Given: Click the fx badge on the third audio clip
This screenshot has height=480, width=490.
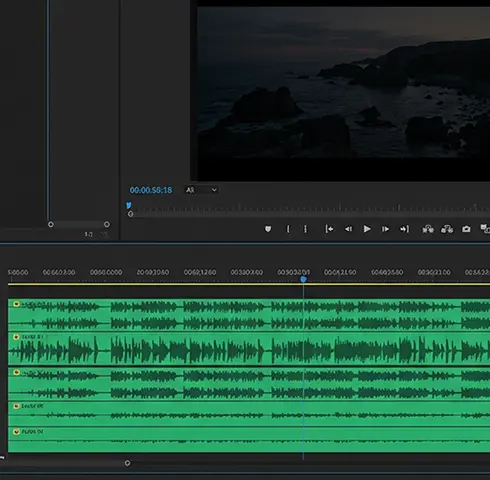Looking at the screenshot, I should (16, 372).
